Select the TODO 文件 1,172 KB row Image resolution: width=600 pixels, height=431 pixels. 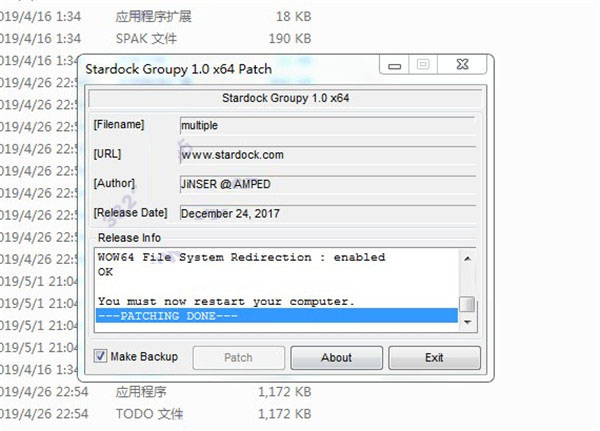[156, 414]
